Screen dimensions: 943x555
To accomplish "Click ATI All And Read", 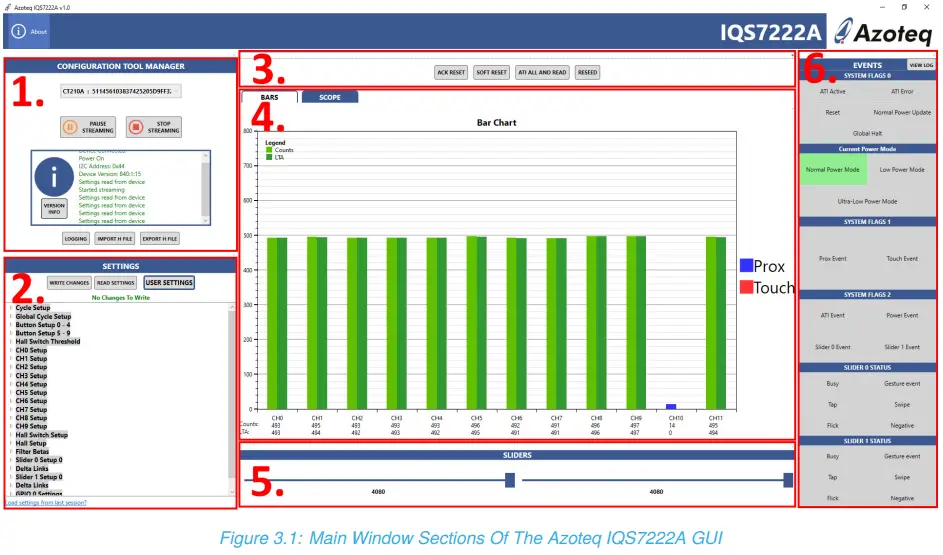I will 542,72.
